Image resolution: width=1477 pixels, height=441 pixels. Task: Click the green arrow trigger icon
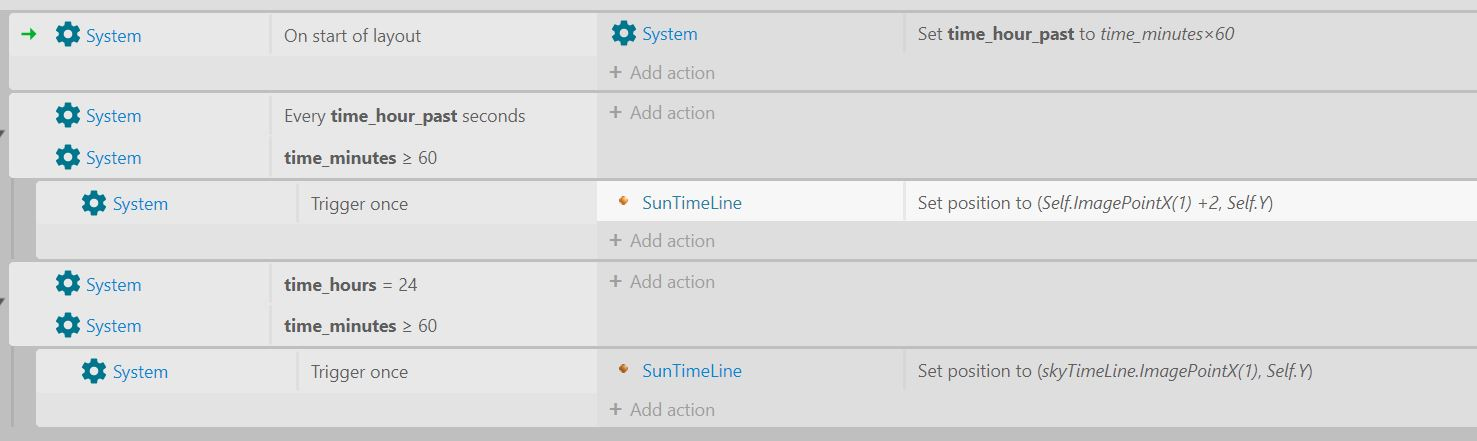[x=29, y=35]
